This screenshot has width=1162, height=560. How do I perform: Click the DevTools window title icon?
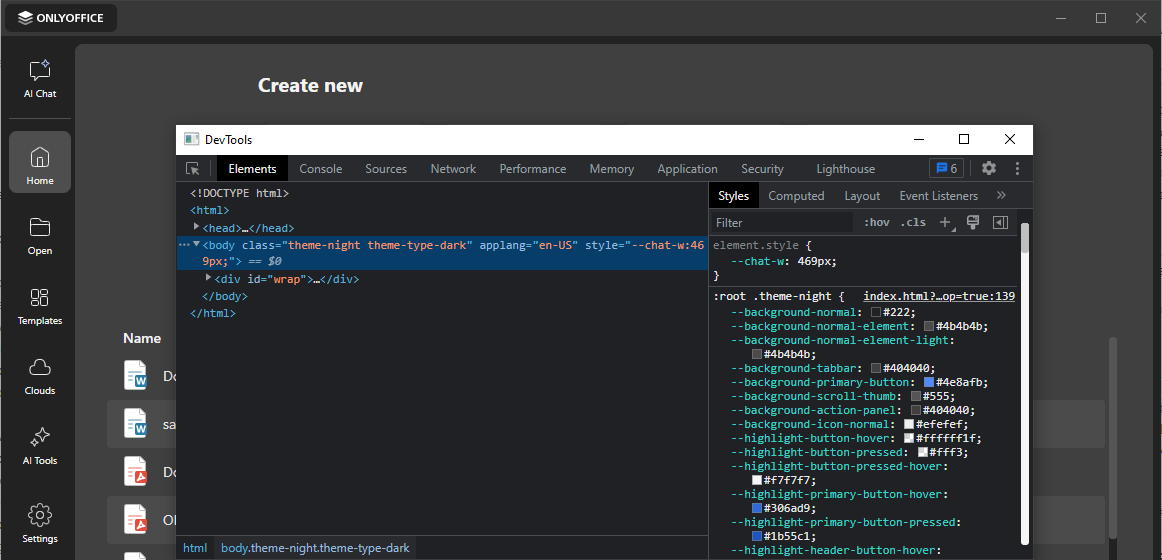click(192, 139)
